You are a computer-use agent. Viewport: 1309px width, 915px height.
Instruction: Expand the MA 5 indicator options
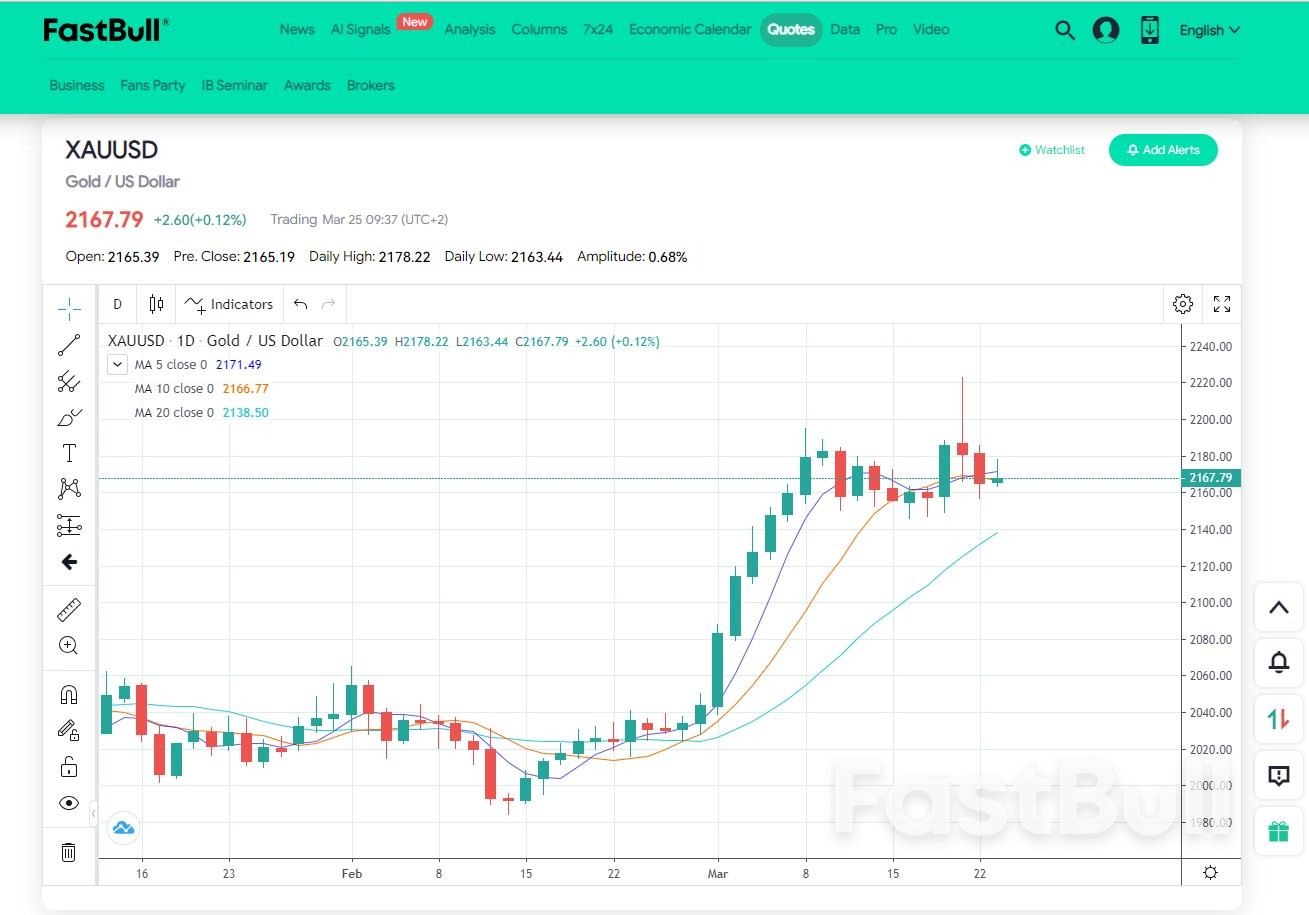click(117, 364)
